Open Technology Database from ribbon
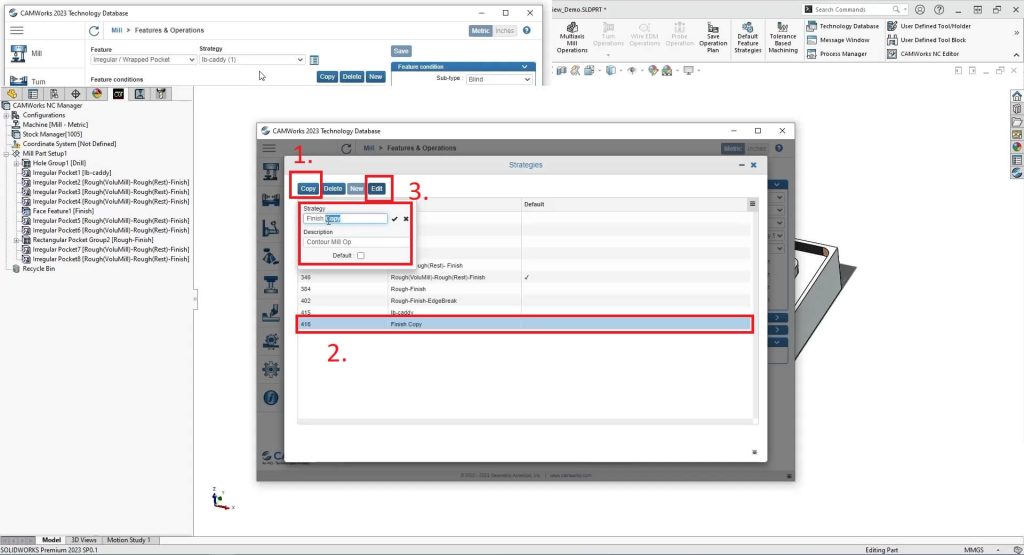The image size is (1024, 555). coord(842,26)
